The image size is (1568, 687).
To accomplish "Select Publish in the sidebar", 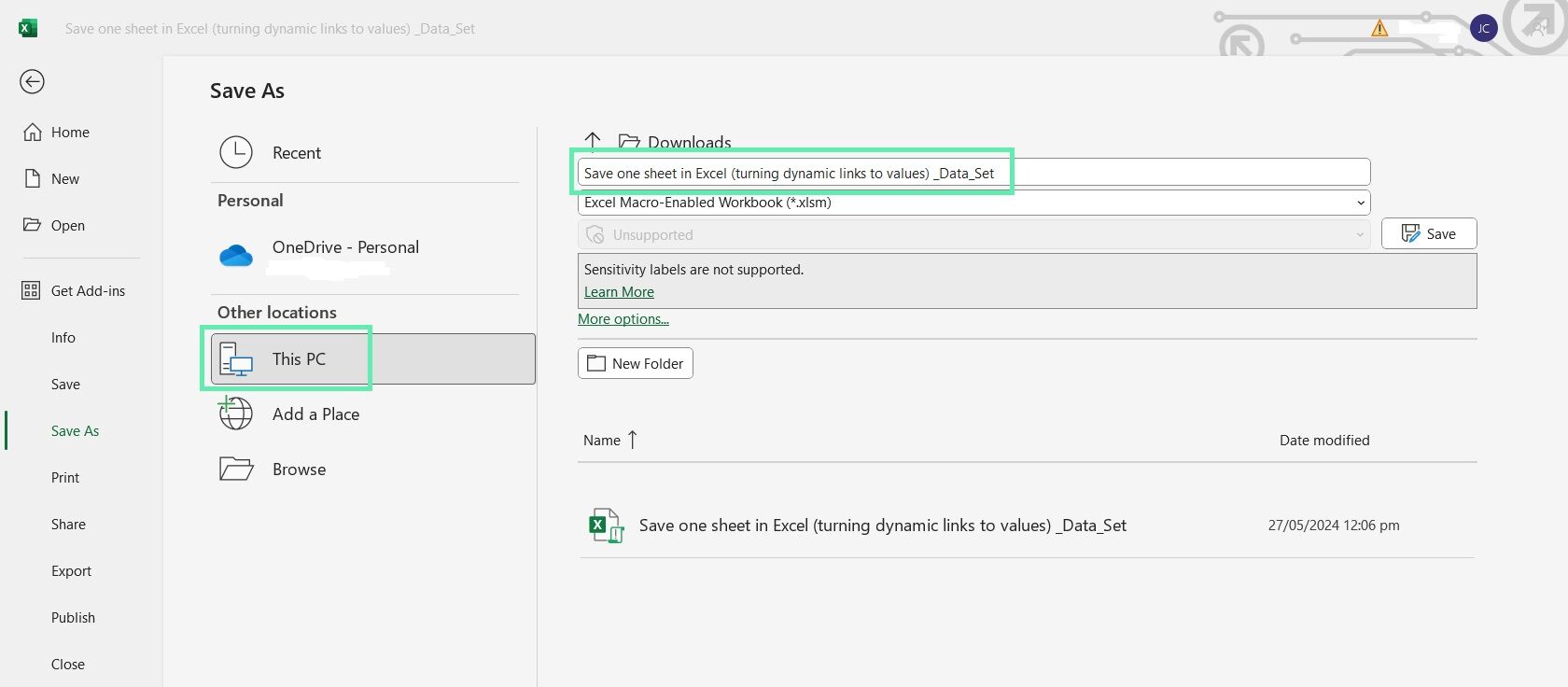I will point(73,618).
